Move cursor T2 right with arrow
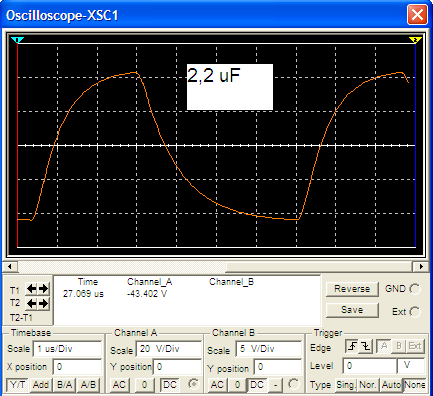 pyautogui.click(x=43, y=303)
